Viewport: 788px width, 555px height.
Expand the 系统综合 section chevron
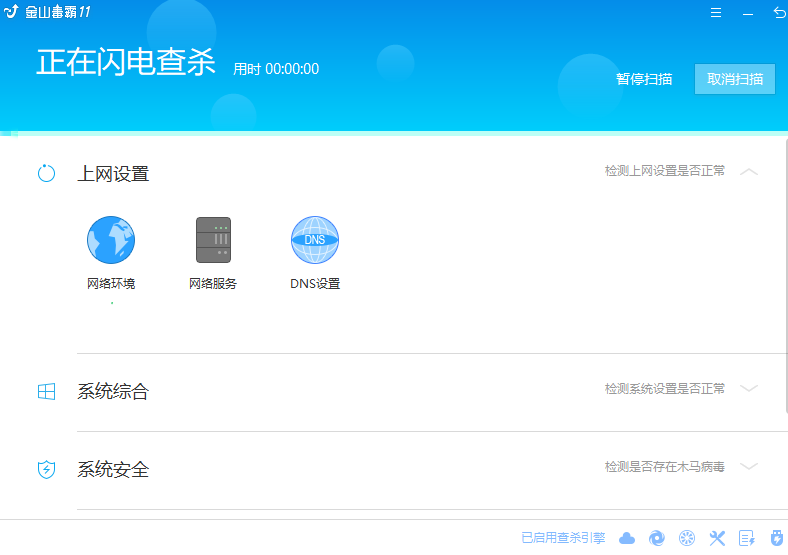[749, 389]
